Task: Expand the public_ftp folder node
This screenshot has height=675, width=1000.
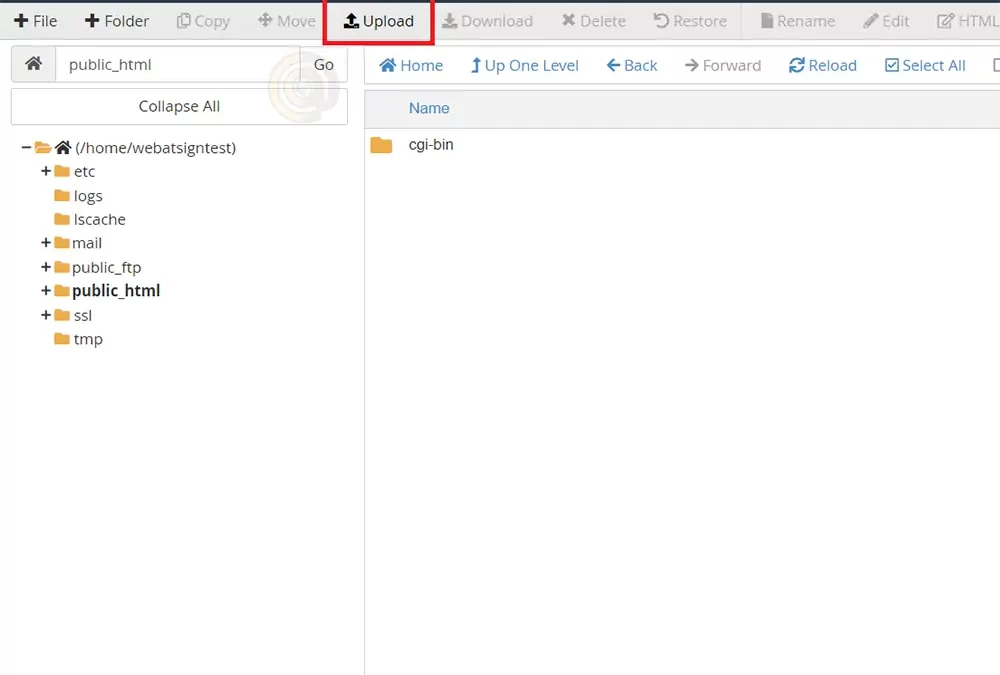Action: [x=46, y=267]
